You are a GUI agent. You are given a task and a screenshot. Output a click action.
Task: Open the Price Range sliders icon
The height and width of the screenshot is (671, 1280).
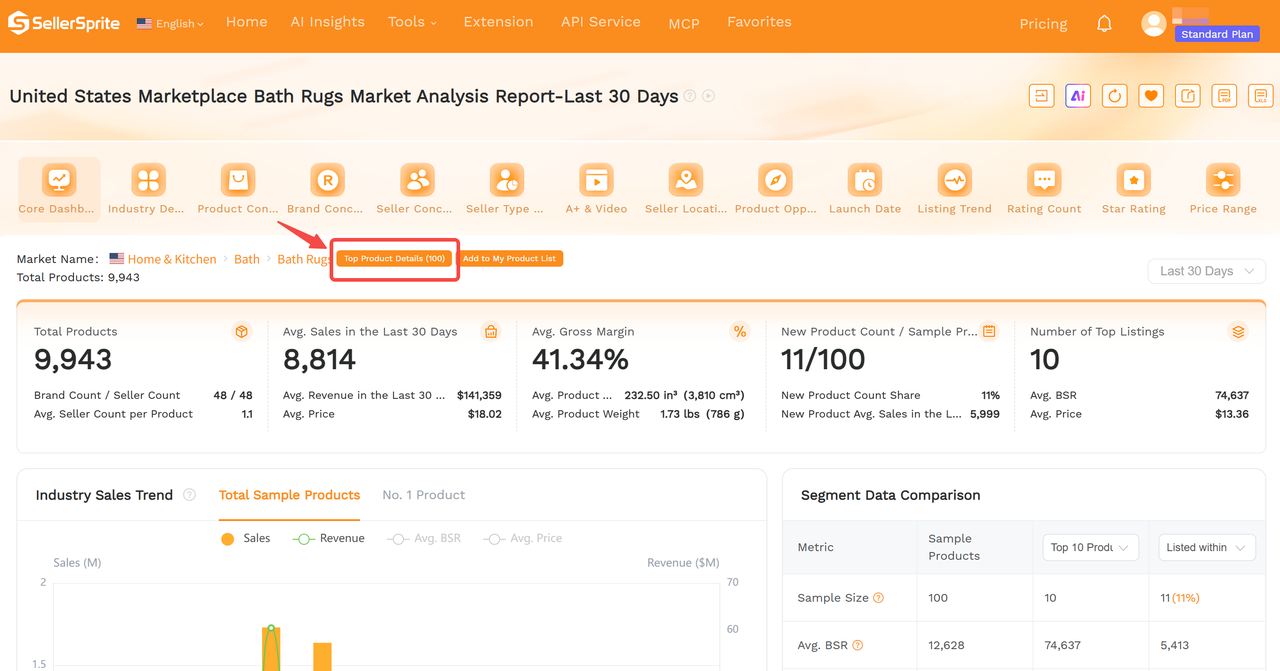1223,180
